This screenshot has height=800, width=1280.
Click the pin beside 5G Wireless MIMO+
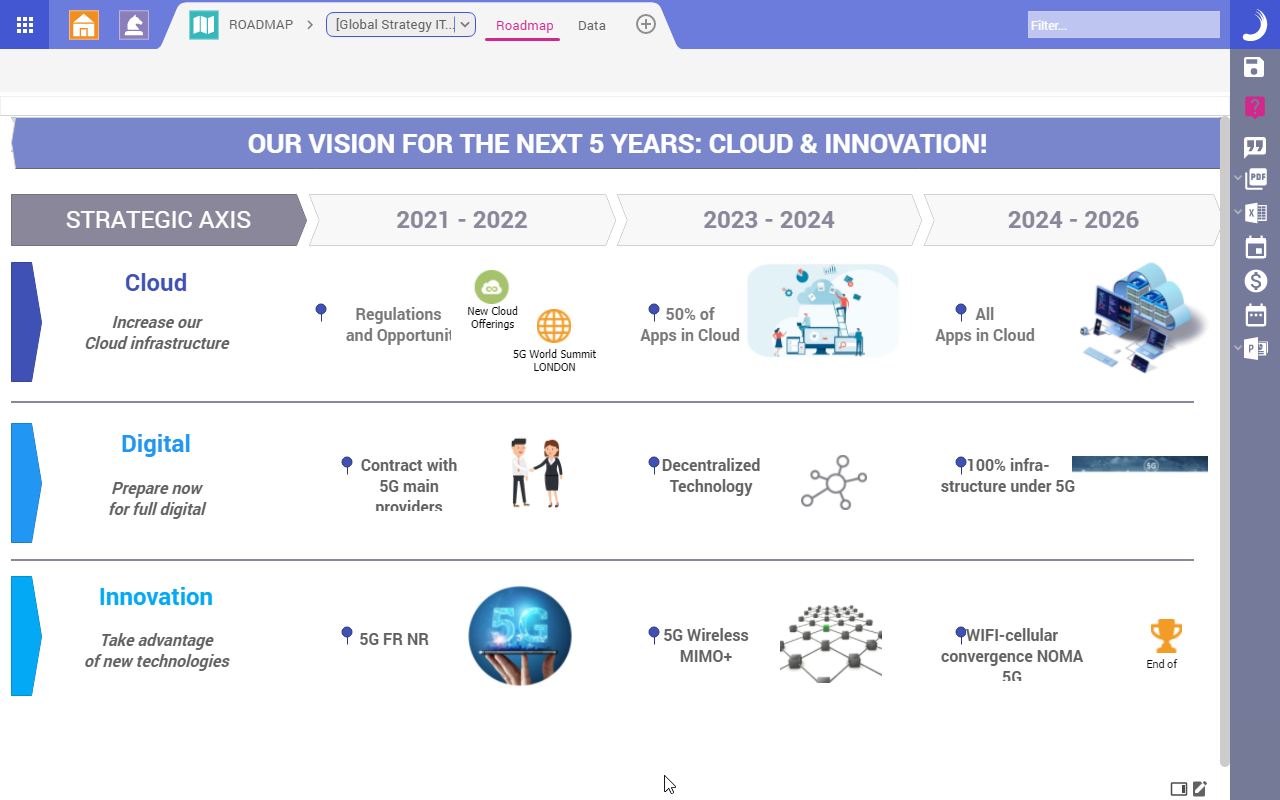pyautogui.click(x=654, y=635)
